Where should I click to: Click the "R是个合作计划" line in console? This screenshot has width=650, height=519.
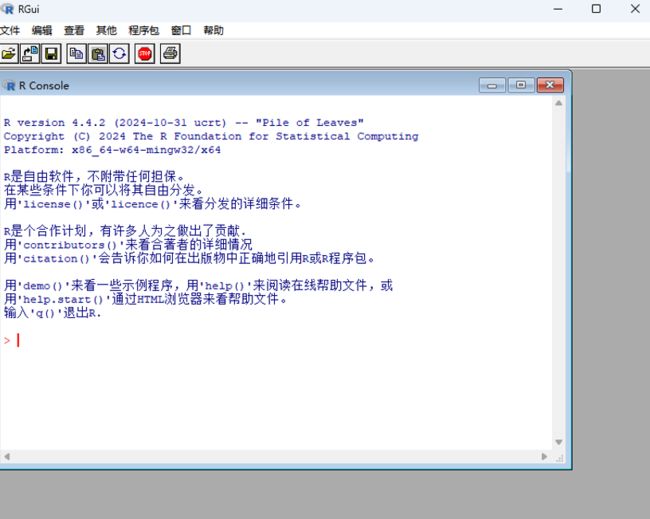(x=125, y=231)
